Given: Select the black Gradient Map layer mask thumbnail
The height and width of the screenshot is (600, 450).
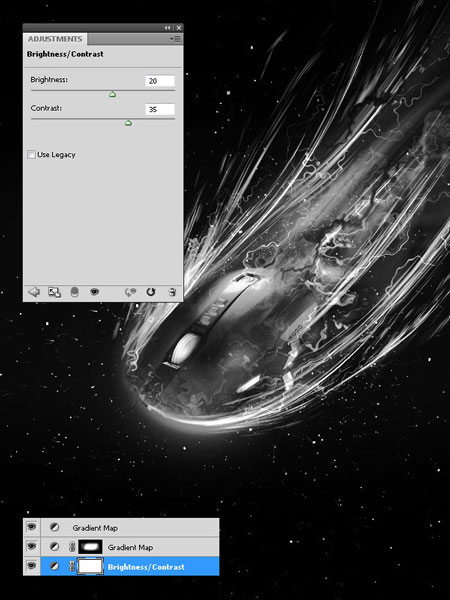Looking at the screenshot, I should (x=90, y=547).
